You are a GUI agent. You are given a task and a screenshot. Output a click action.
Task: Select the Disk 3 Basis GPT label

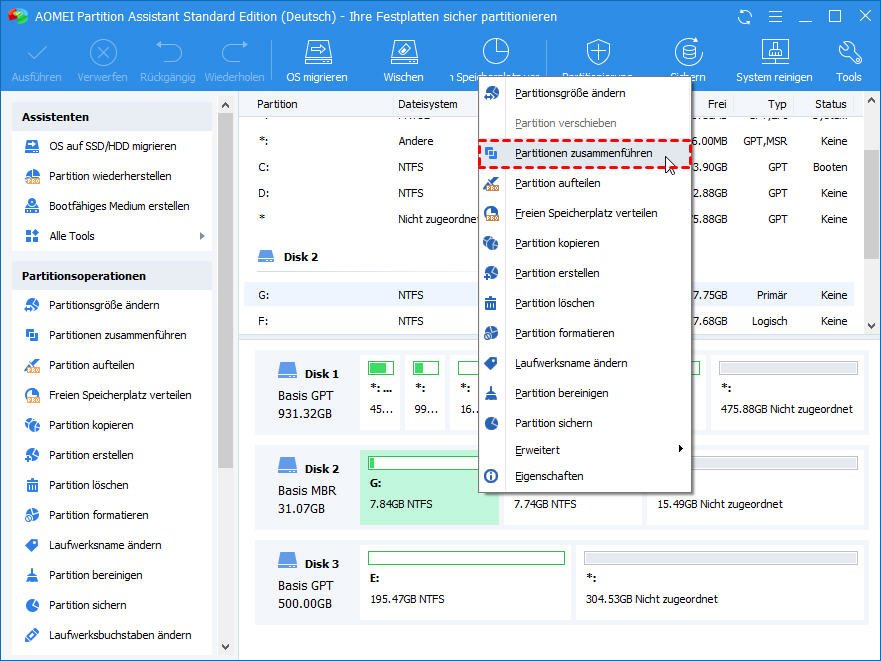pyautogui.click(x=307, y=582)
